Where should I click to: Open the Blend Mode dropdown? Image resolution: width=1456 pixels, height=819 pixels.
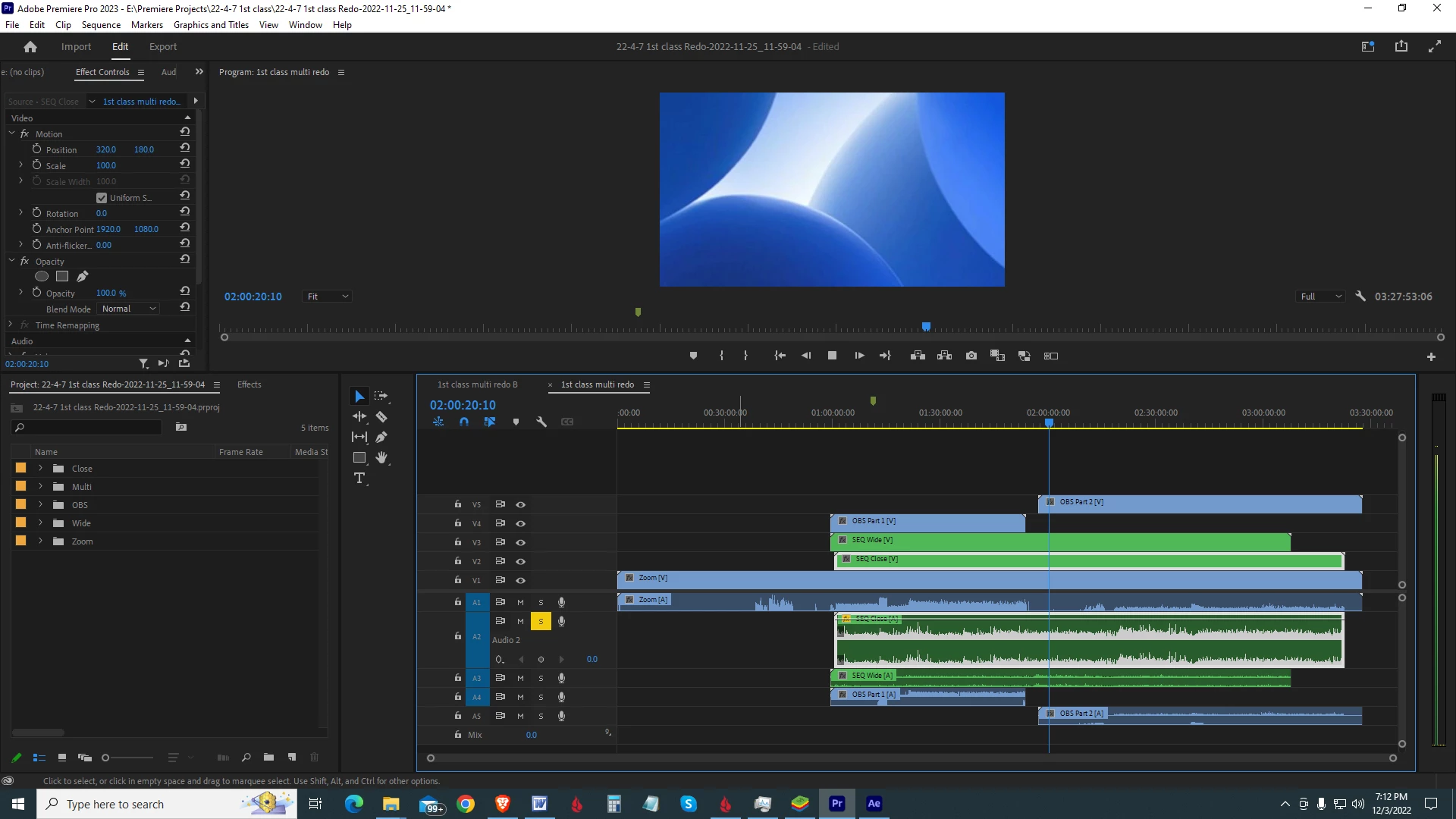click(129, 309)
